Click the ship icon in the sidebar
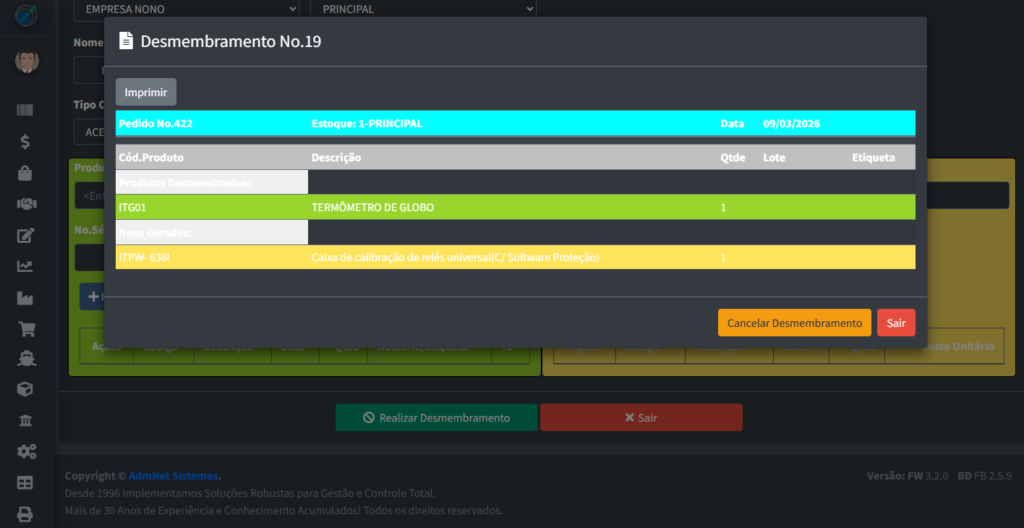The width and height of the screenshot is (1024, 528). coord(26,358)
